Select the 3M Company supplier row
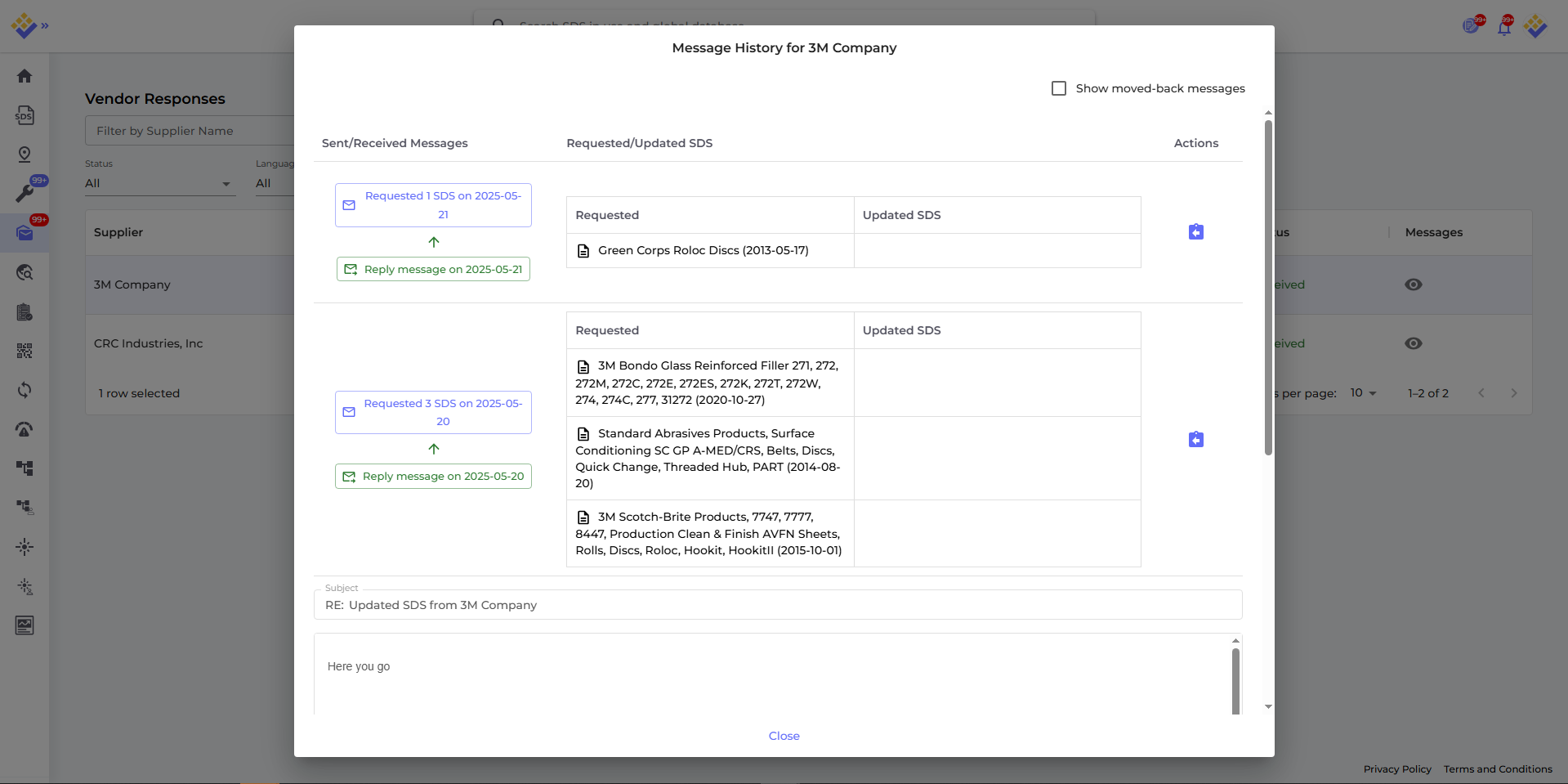Image resolution: width=1568 pixels, height=784 pixels. [x=190, y=284]
